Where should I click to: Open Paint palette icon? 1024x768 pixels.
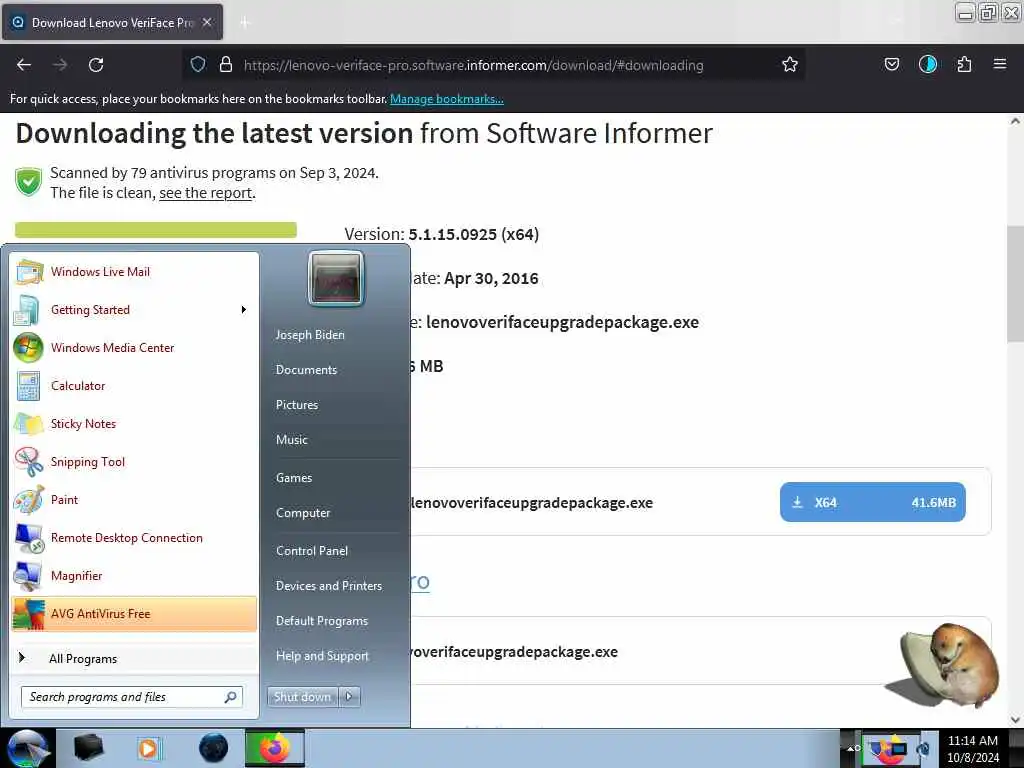click(28, 500)
